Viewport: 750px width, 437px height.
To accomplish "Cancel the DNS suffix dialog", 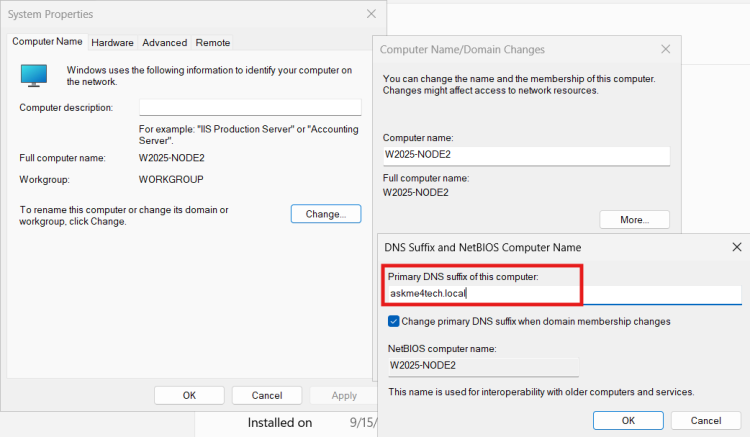I will click(x=706, y=420).
